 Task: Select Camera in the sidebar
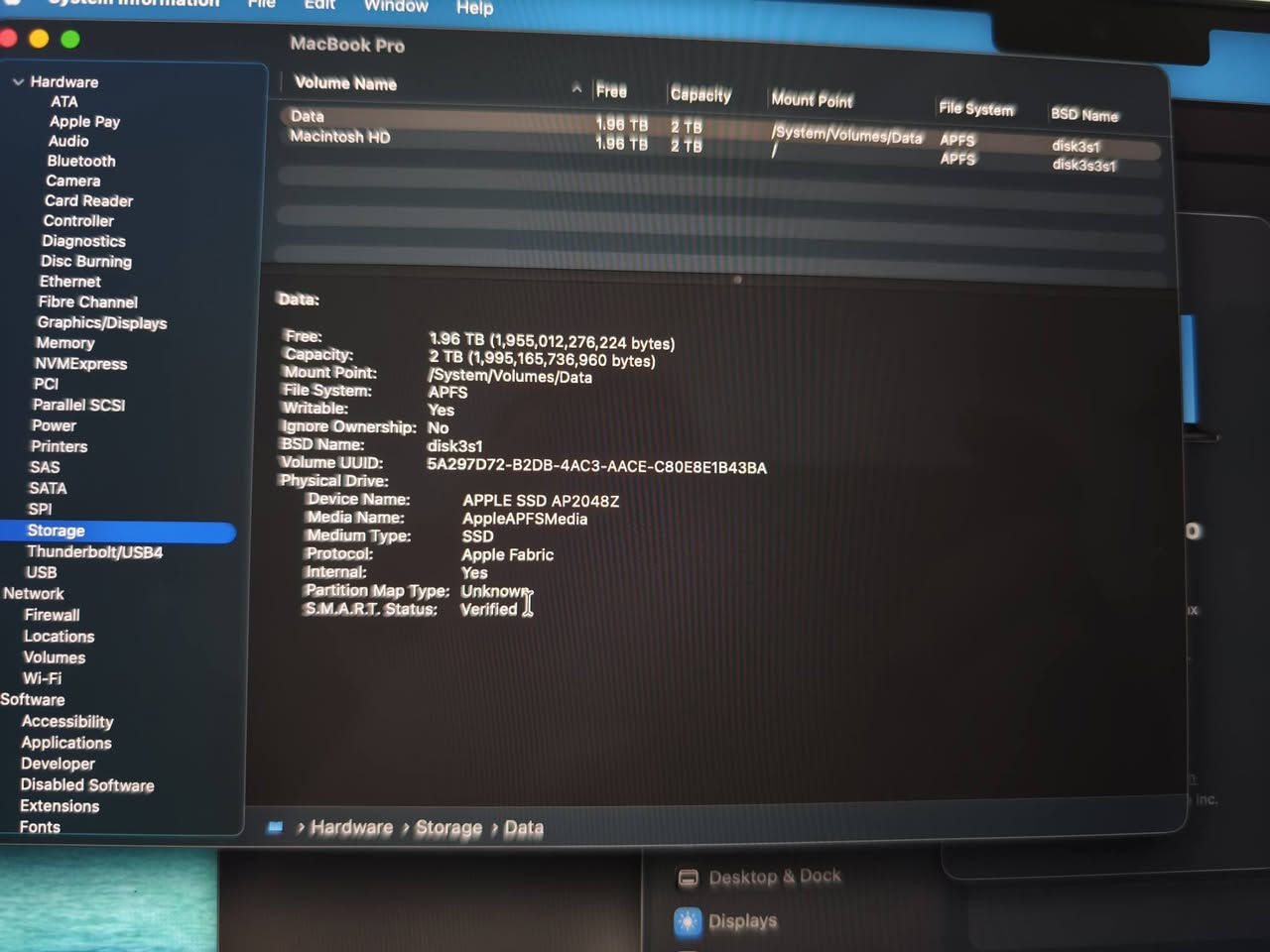click(72, 180)
